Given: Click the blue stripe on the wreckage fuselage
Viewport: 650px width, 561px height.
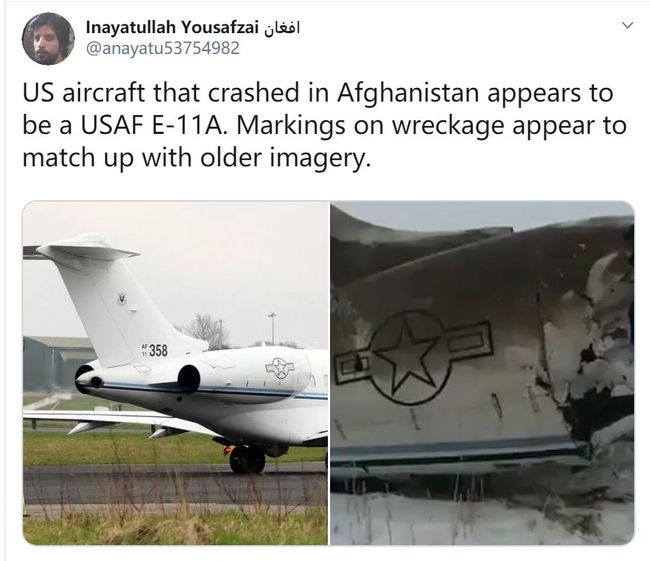Looking at the screenshot, I should tap(460, 450).
